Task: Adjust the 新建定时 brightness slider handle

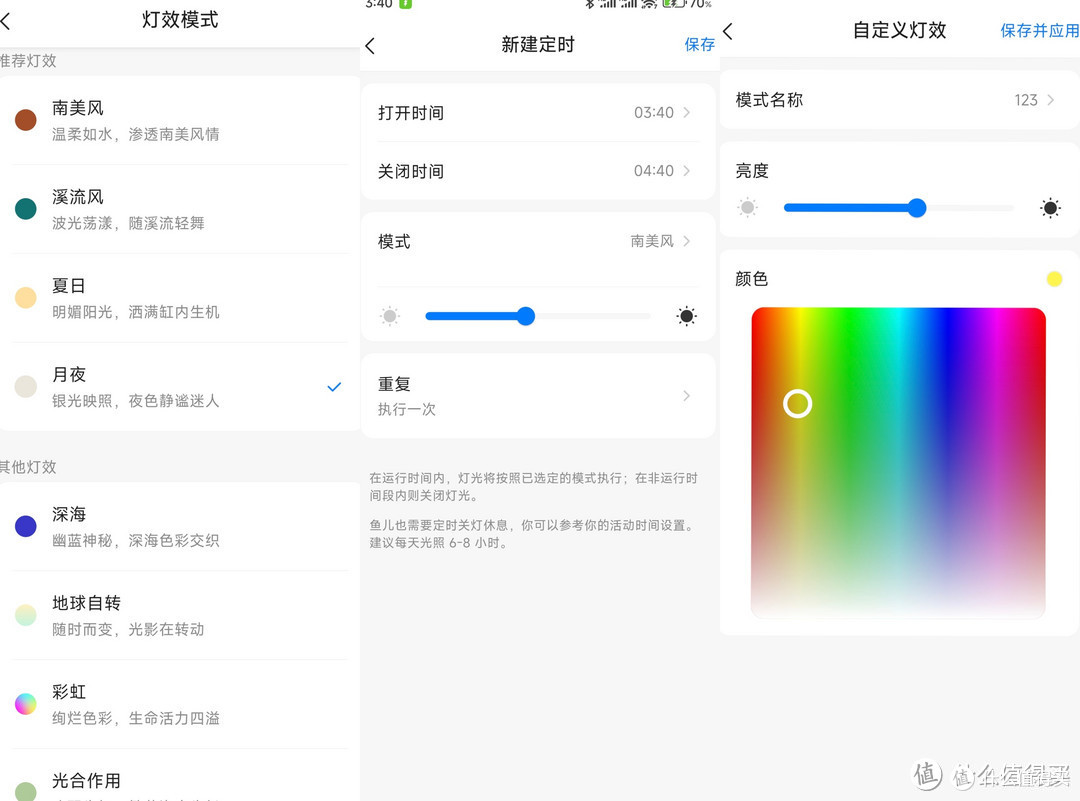Action: (526, 316)
